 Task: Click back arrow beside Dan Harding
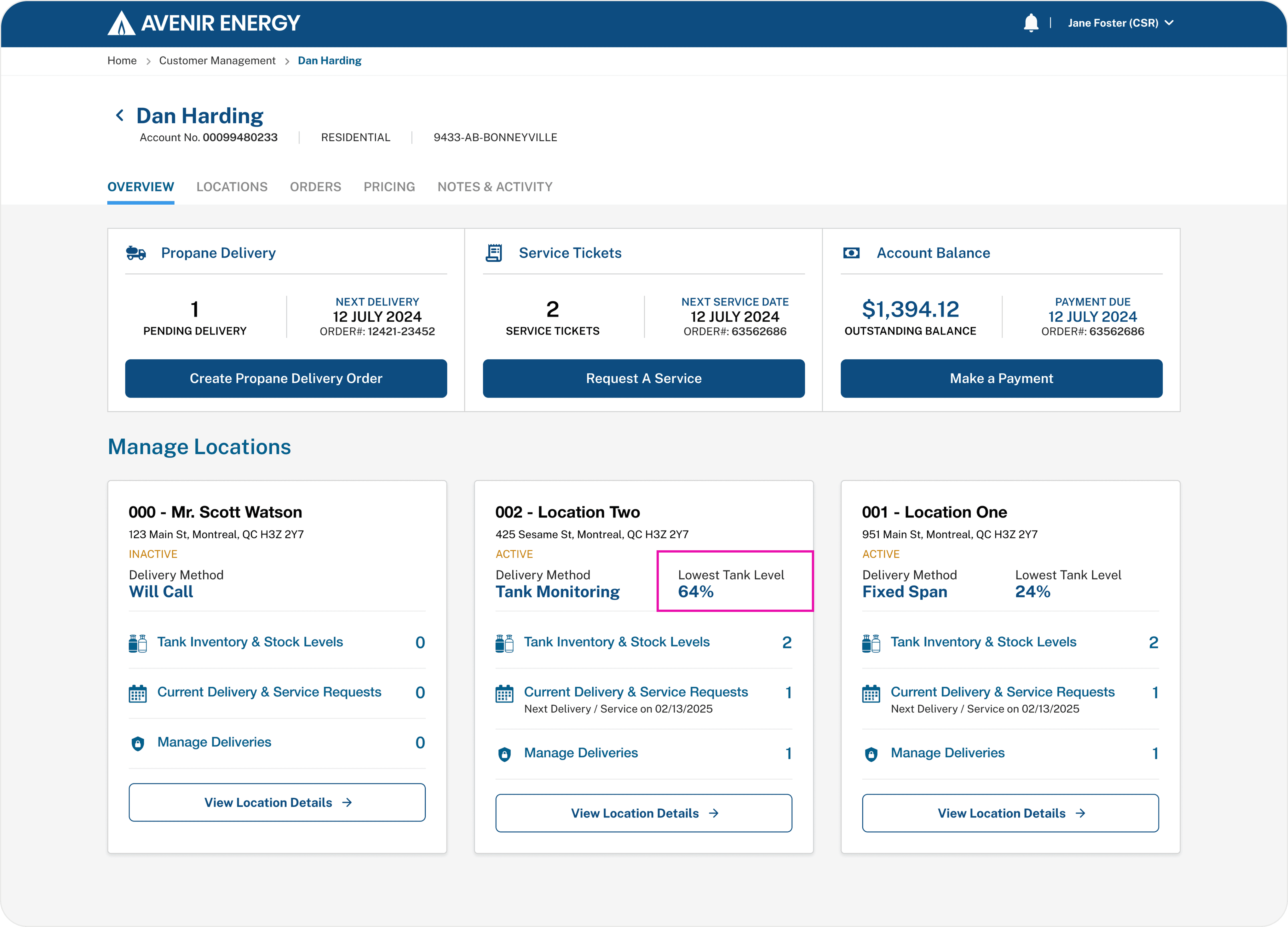click(120, 116)
